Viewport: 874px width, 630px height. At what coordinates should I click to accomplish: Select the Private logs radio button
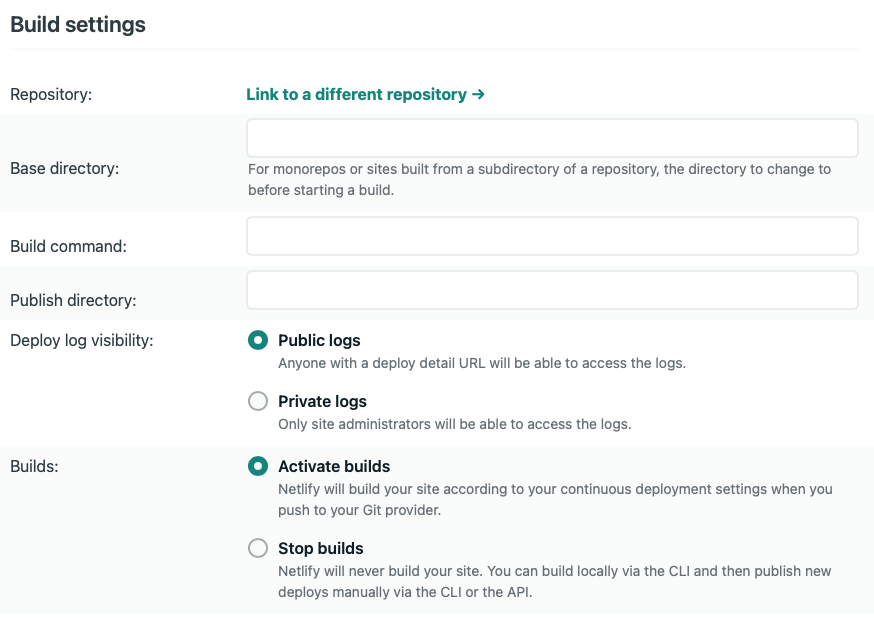[258, 401]
